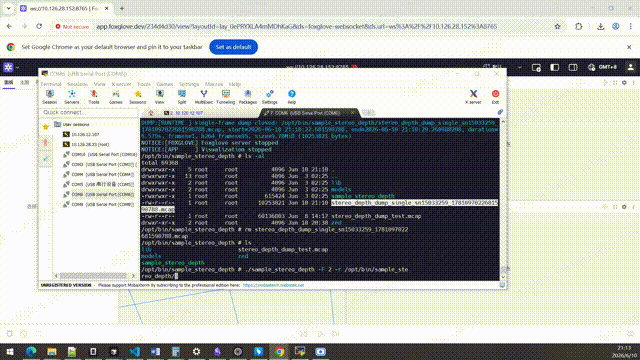Open the Settings toolbar icon in MobaXterm
The width and height of the screenshot is (640, 360).
(x=269, y=97)
